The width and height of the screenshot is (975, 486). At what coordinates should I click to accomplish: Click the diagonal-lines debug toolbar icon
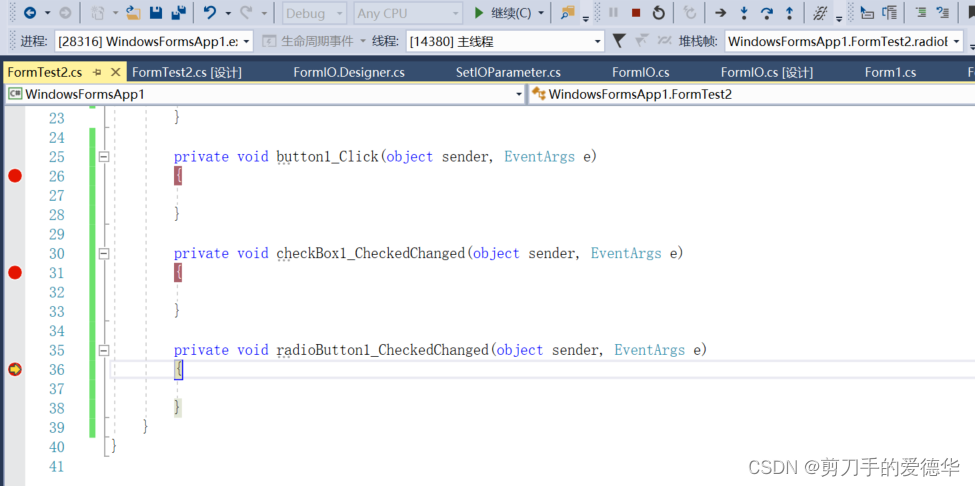point(820,12)
